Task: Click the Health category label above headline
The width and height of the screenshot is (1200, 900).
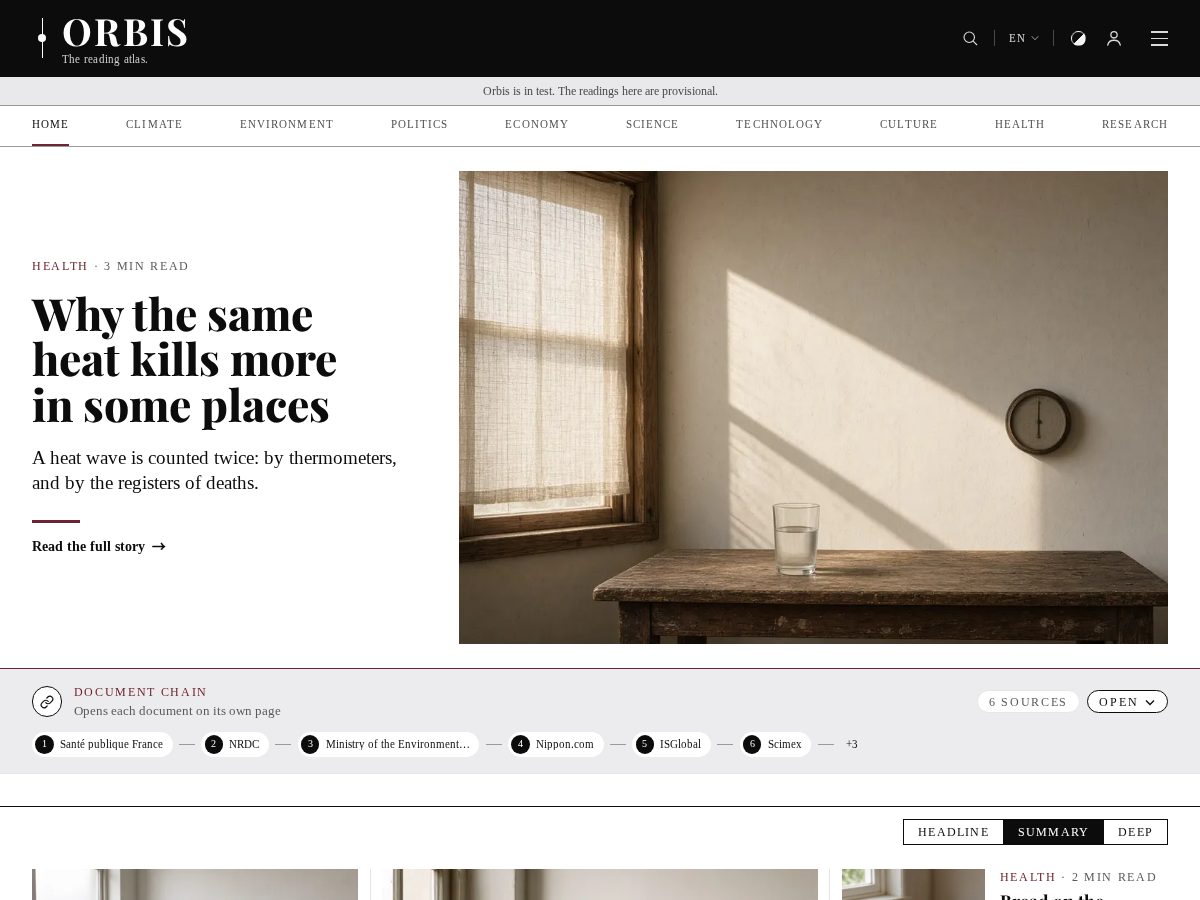Action: pos(60,266)
